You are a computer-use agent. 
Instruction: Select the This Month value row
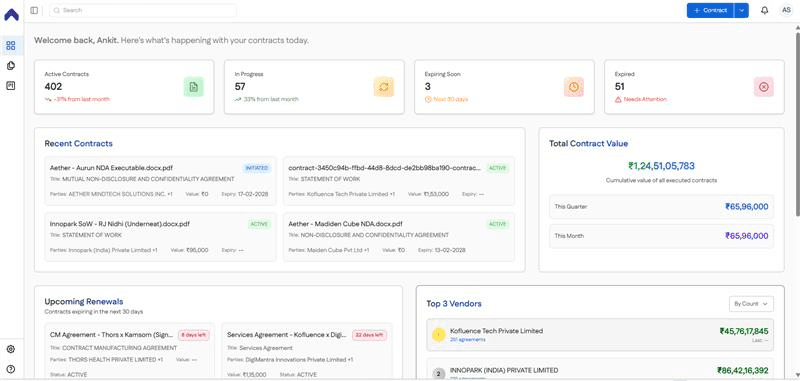tap(661, 236)
